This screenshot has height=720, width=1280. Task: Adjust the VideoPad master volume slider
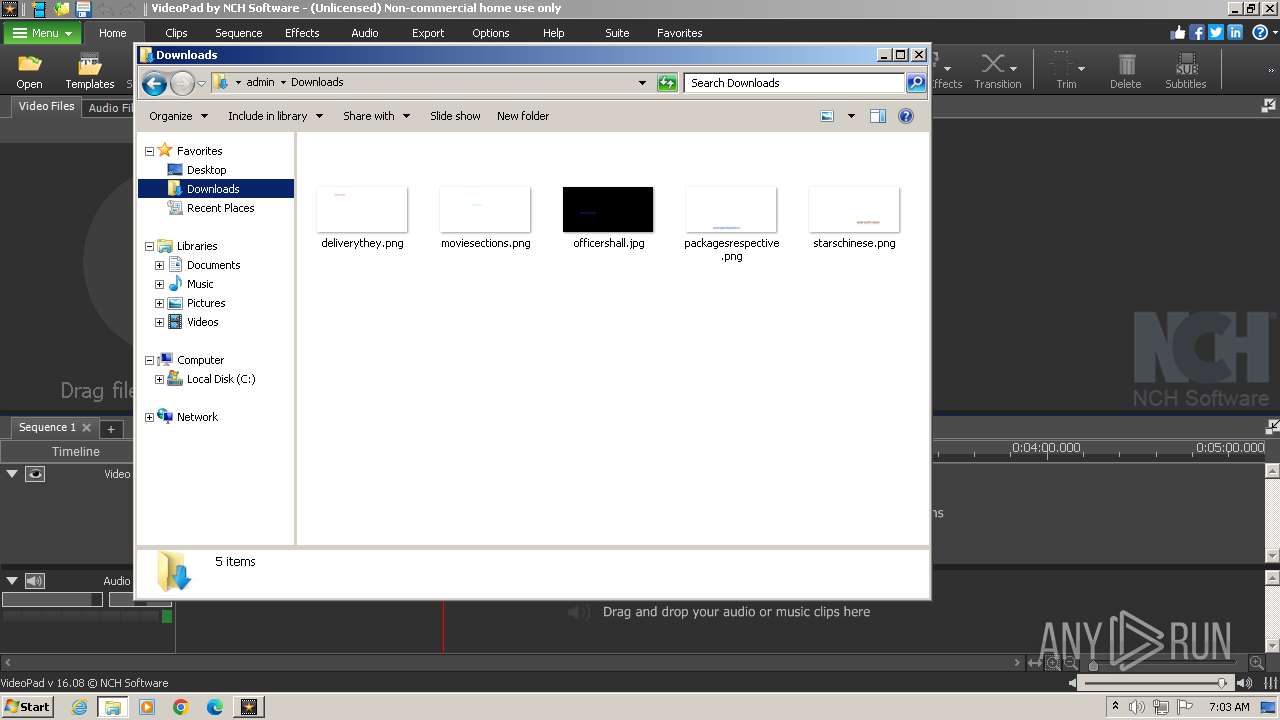point(1157,682)
